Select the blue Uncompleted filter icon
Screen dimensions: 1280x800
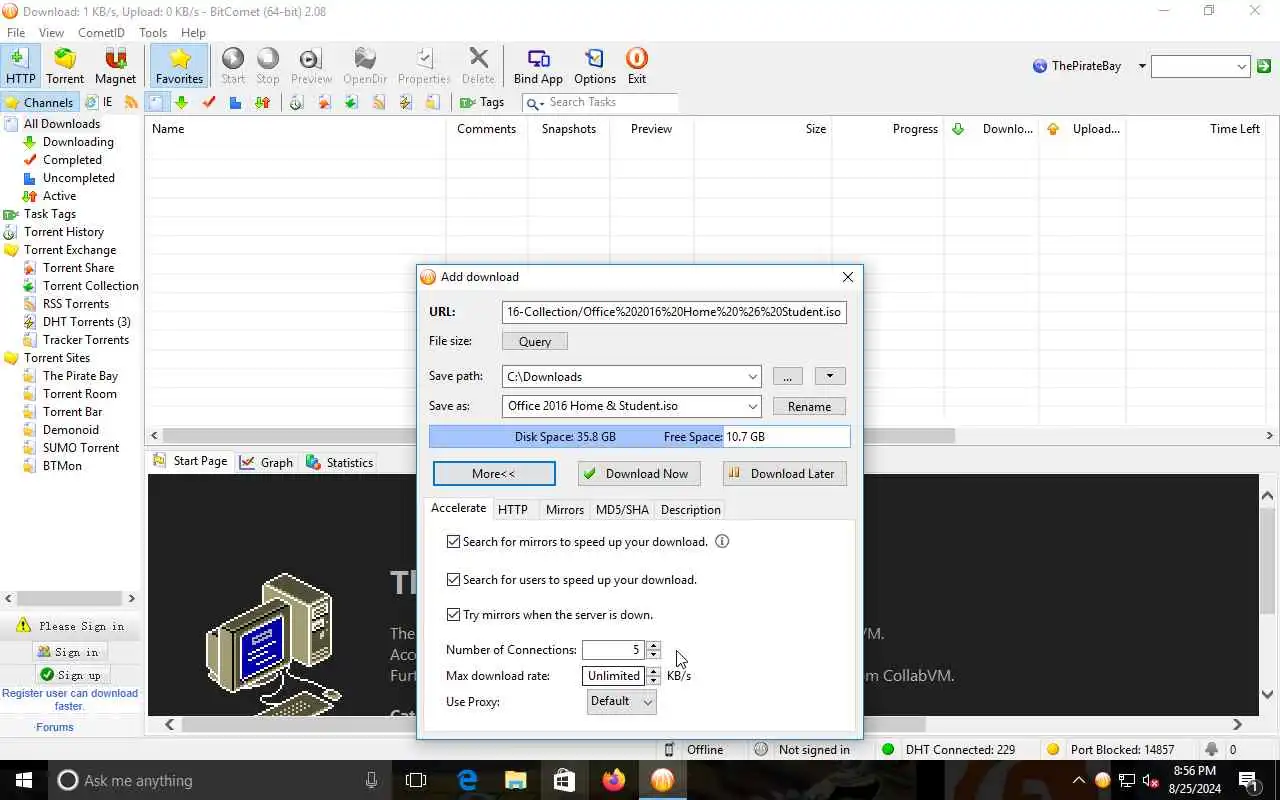(235, 102)
